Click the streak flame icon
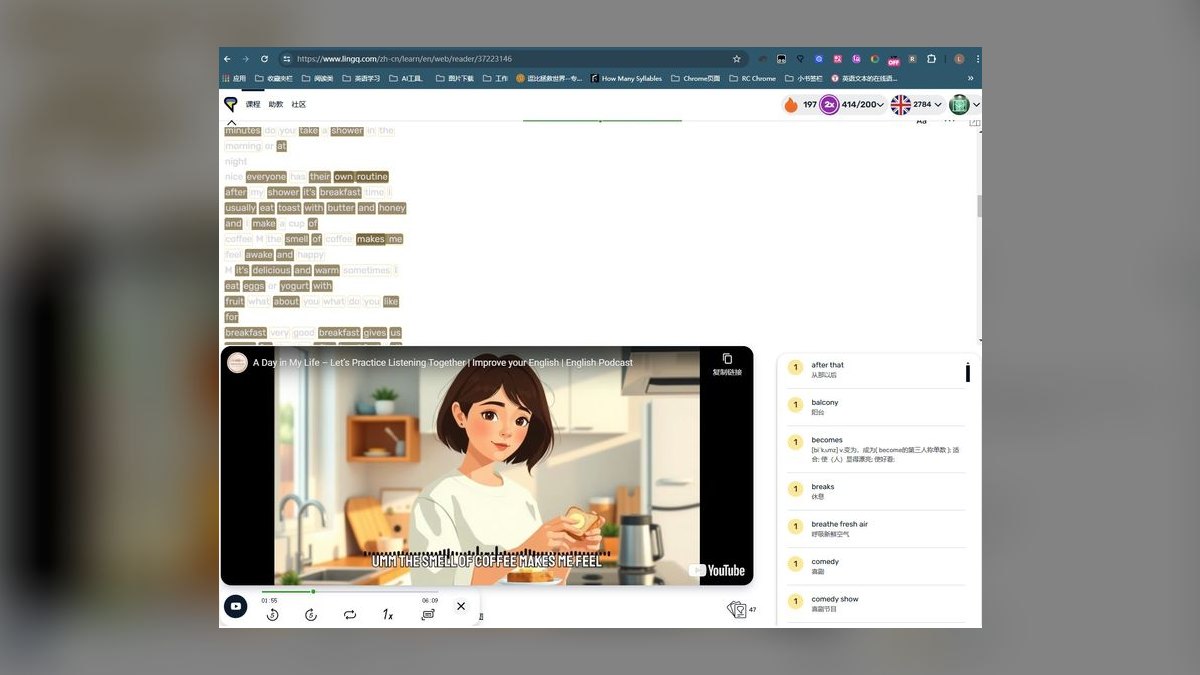This screenshot has width=1200, height=675. tap(791, 104)
